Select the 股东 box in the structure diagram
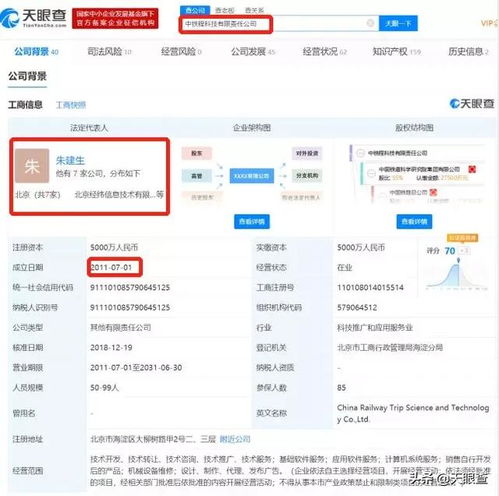The width and height of the screenshot is (499, 496). 196,153
